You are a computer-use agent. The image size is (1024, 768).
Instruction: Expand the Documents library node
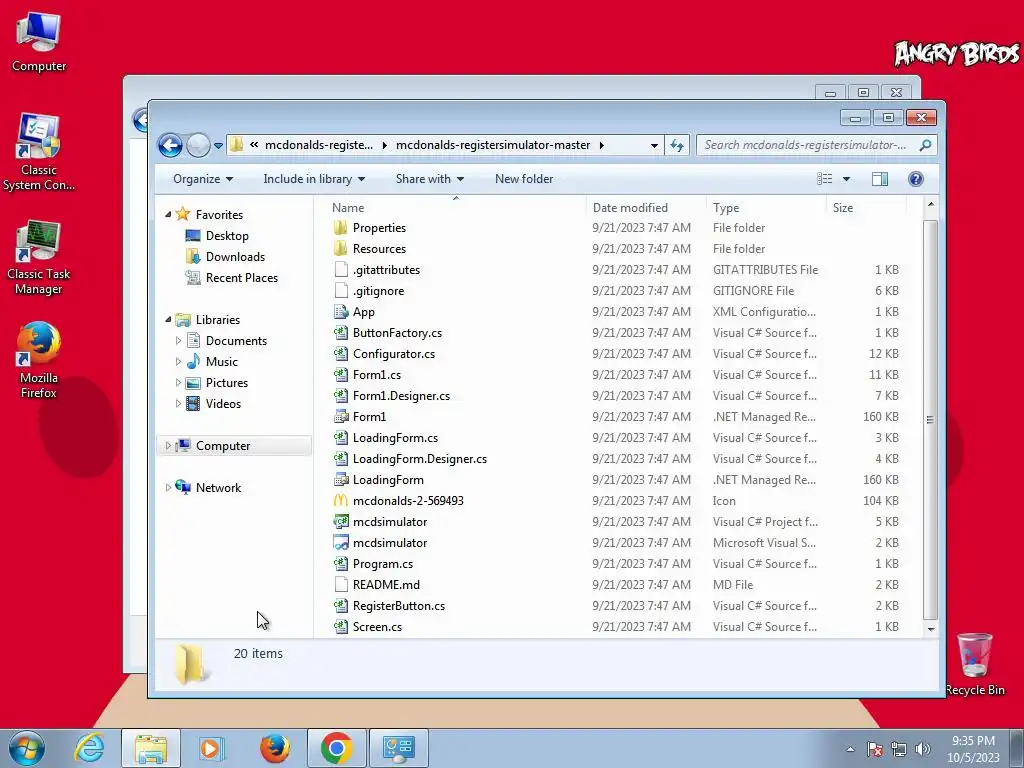click(178, 340)
